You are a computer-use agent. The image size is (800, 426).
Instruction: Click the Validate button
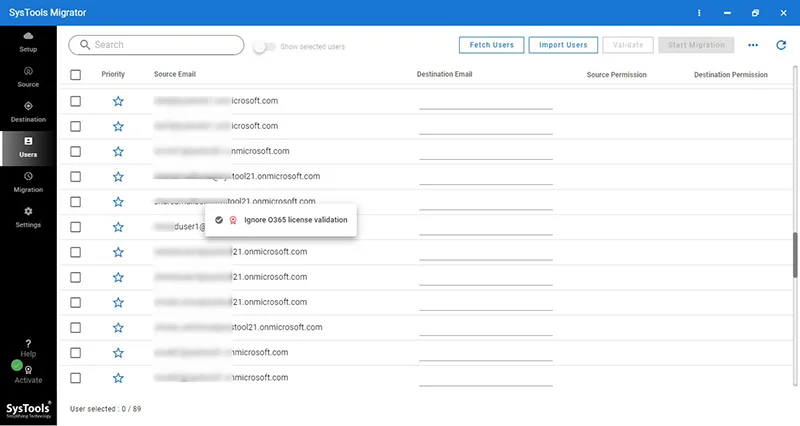pyautogui.click(x=628, y=45)
